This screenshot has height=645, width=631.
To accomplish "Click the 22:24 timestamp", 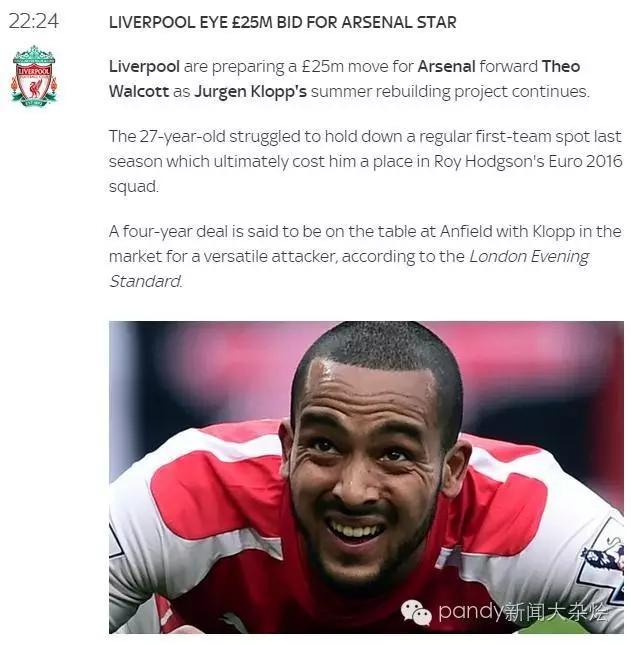I will pos(34,22).
